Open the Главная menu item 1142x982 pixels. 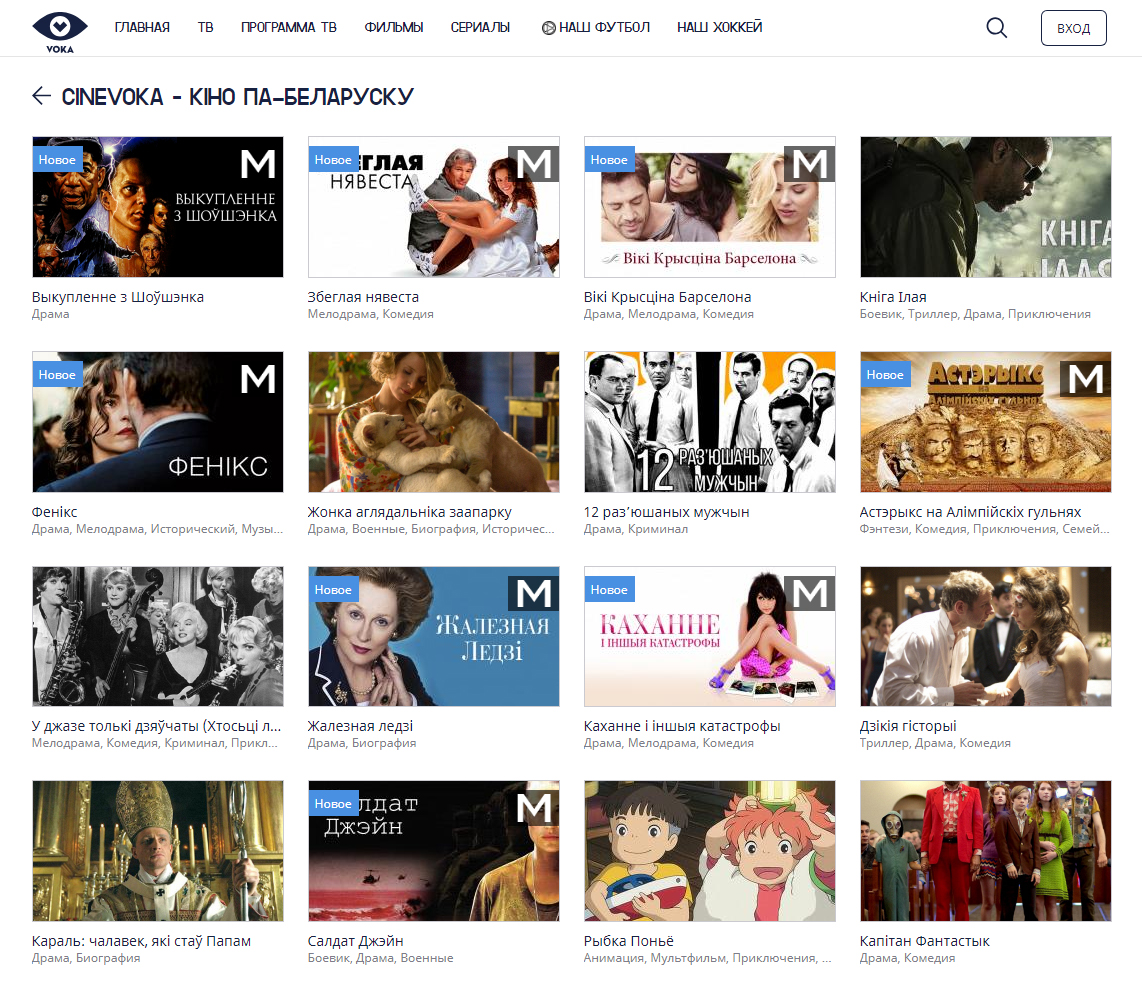click(142, 28)
